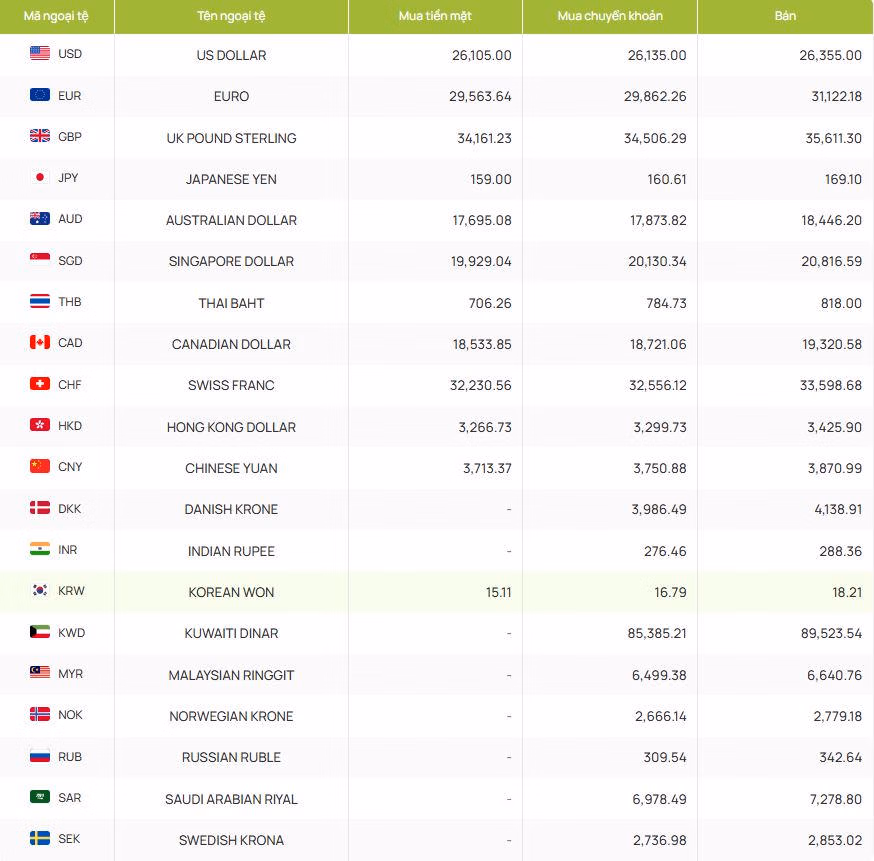Select the 'Mã ngoại tệ' column header
874x861 pixels.
(56, 16)
